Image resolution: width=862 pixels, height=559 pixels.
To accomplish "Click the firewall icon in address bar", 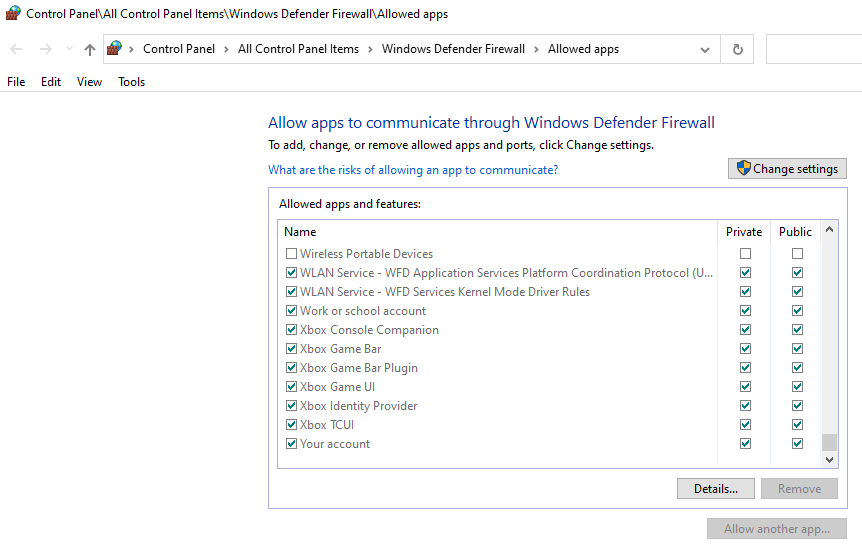I will click(115, 49).
